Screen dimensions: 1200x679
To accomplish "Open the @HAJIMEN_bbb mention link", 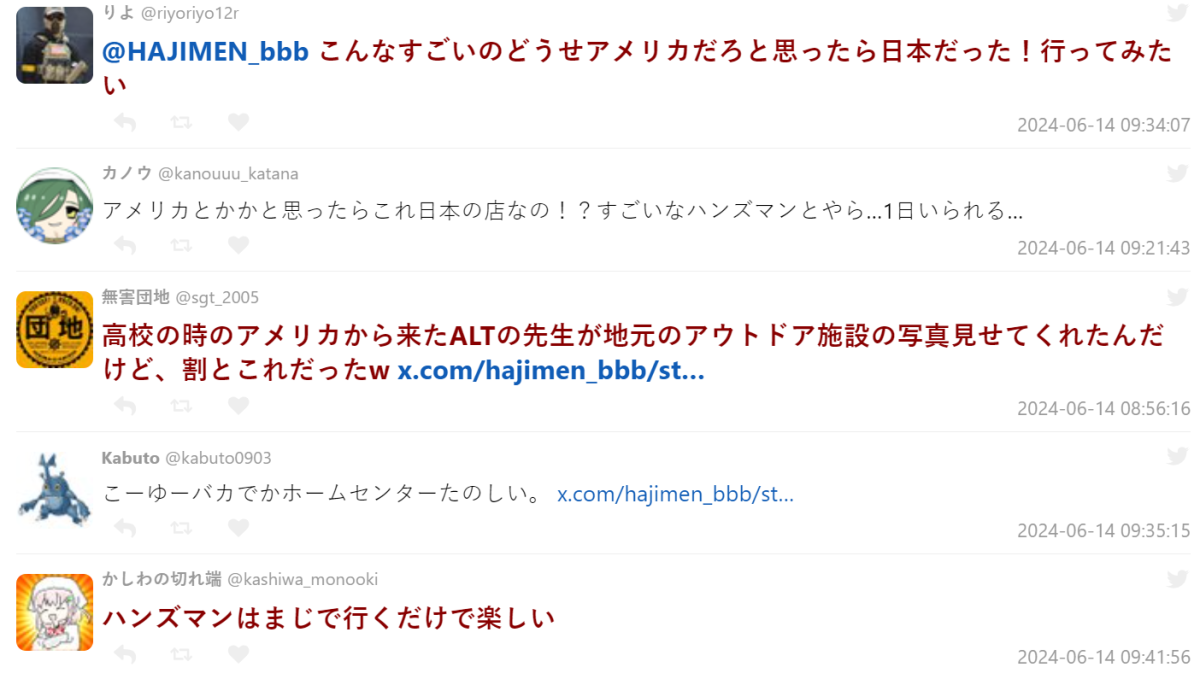I will tap(205, 52).
